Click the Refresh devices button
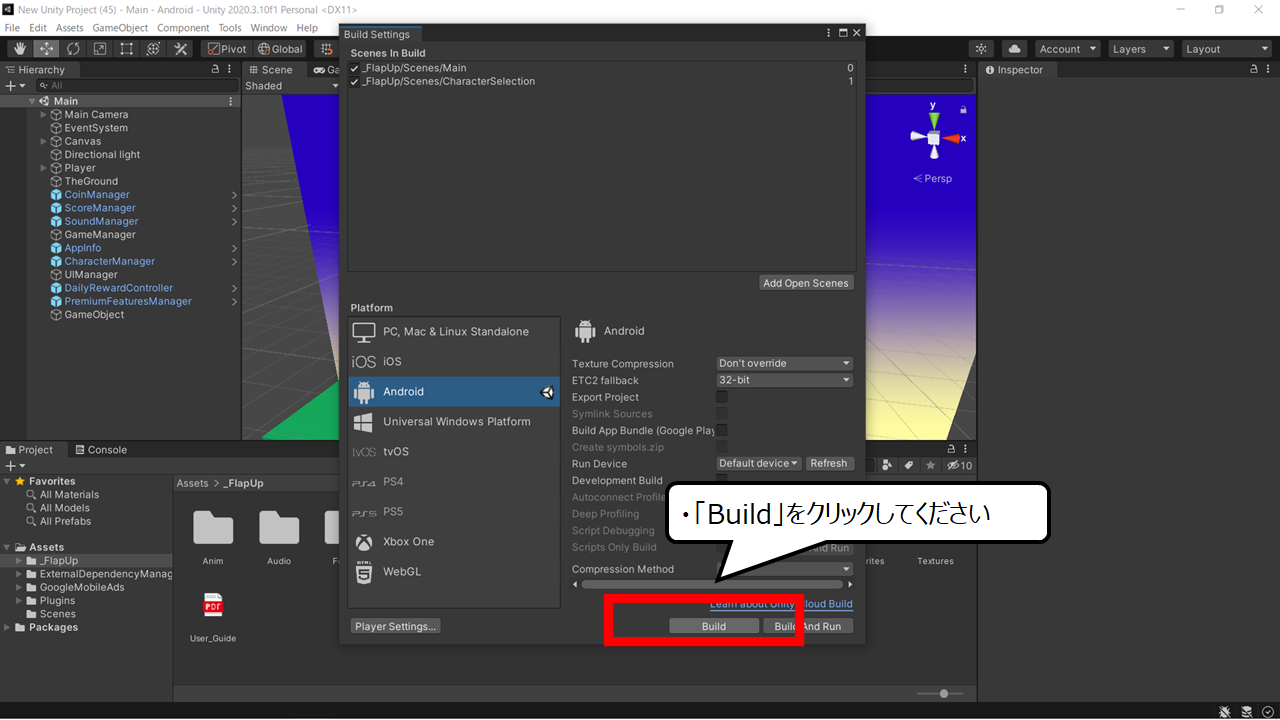The height and width of the screenshot is (720, 1280). tap(829, 464)
